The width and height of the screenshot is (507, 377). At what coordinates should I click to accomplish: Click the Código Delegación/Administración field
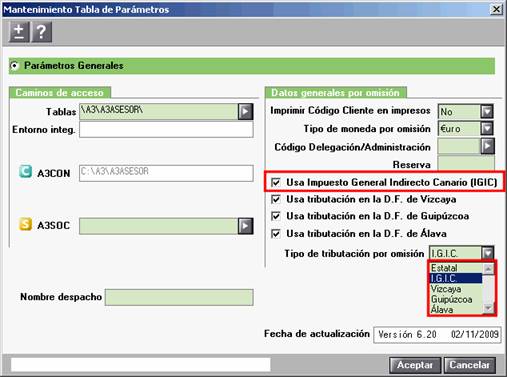pos(459,146)
